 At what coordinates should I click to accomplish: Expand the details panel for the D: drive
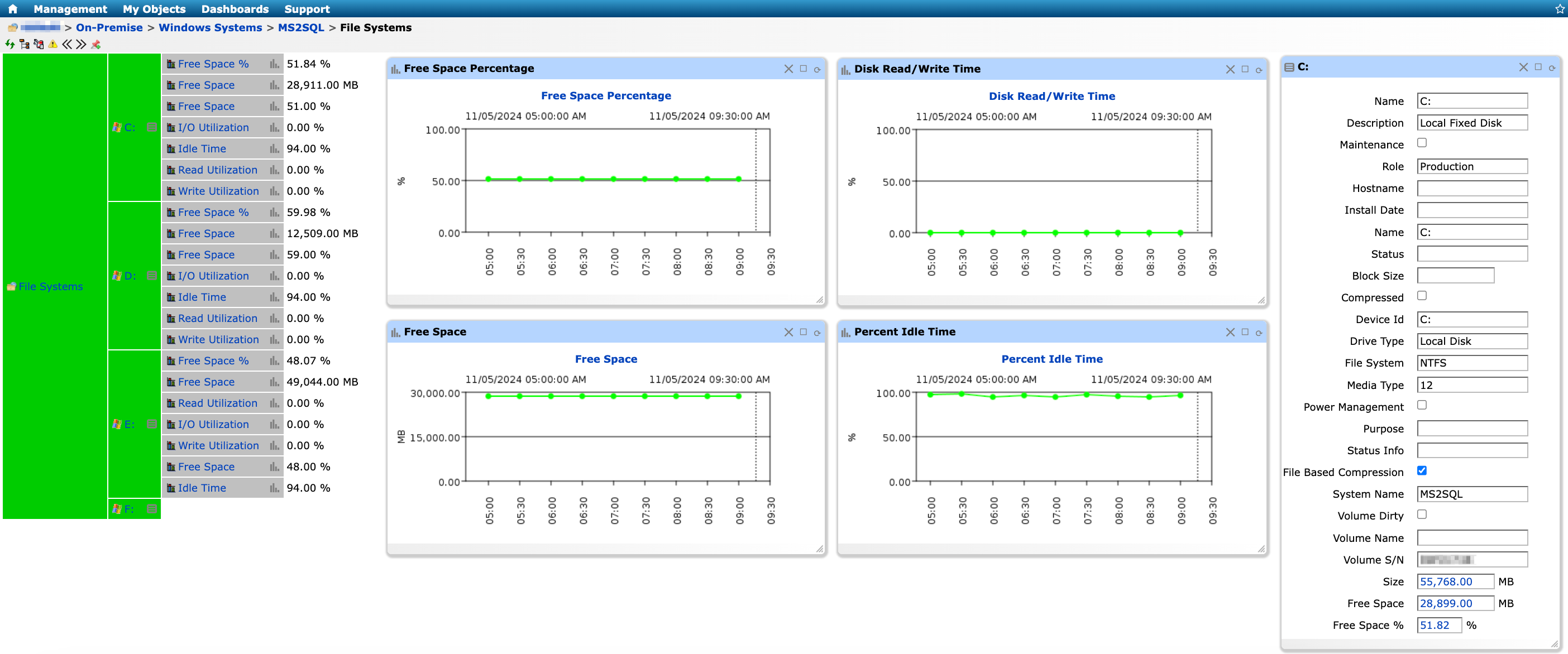coord(151,275)
